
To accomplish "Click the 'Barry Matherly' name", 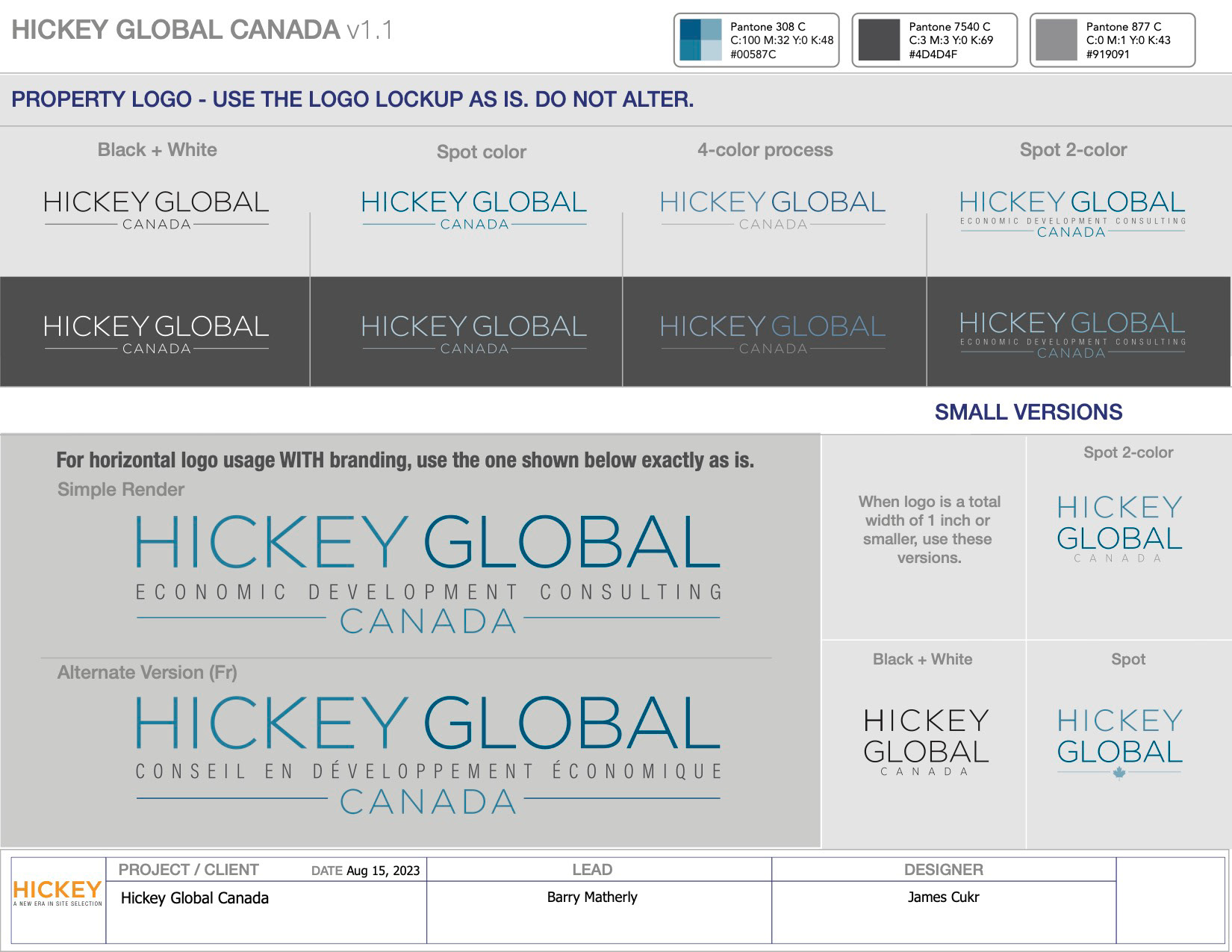I will pos(592,897).
